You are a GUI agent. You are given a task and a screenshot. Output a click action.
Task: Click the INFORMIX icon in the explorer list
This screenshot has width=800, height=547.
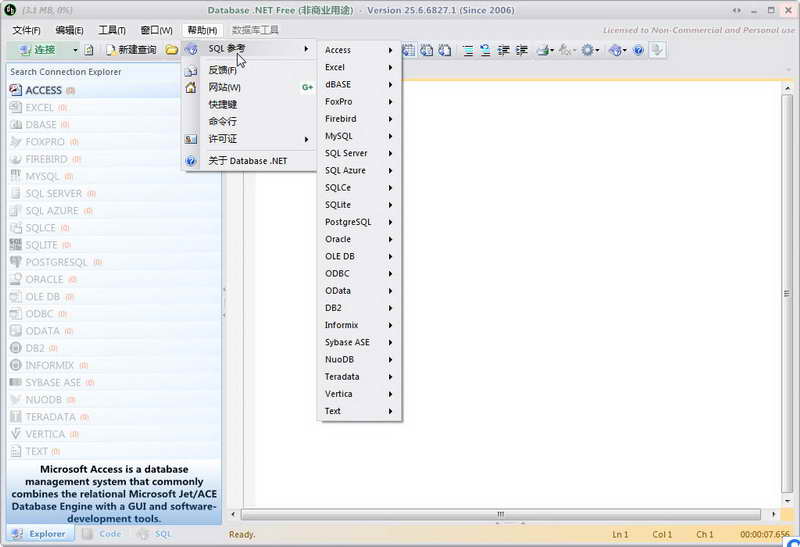click(x=16, y=365)
